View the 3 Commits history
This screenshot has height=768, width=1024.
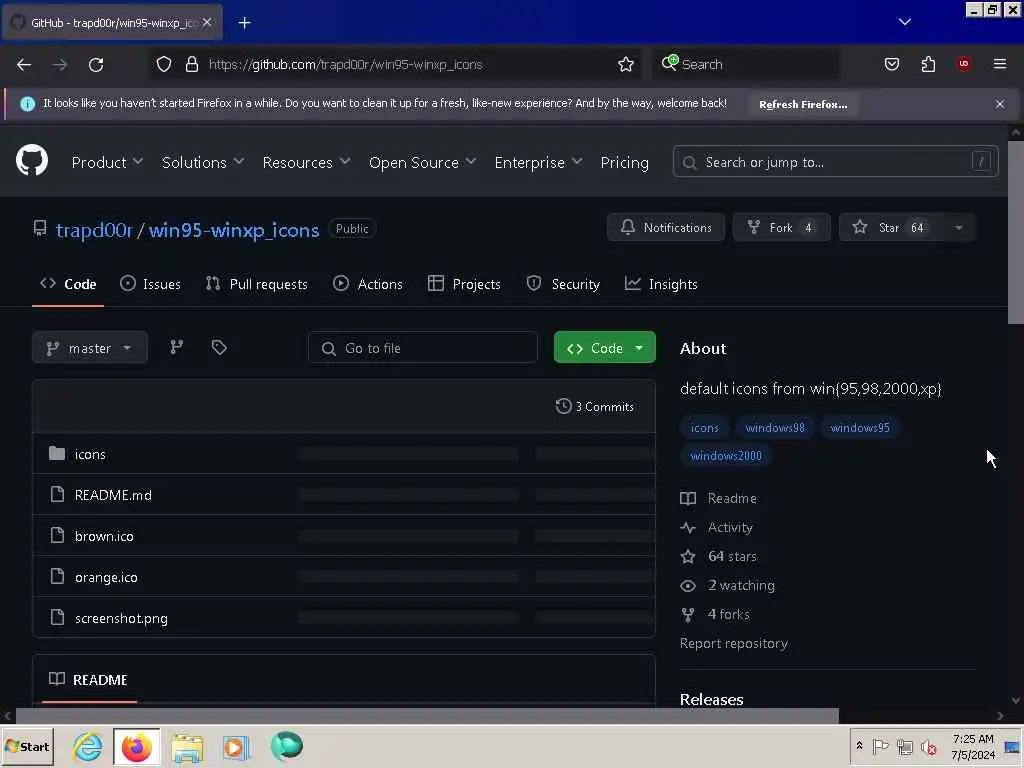[x=594, y=406]
